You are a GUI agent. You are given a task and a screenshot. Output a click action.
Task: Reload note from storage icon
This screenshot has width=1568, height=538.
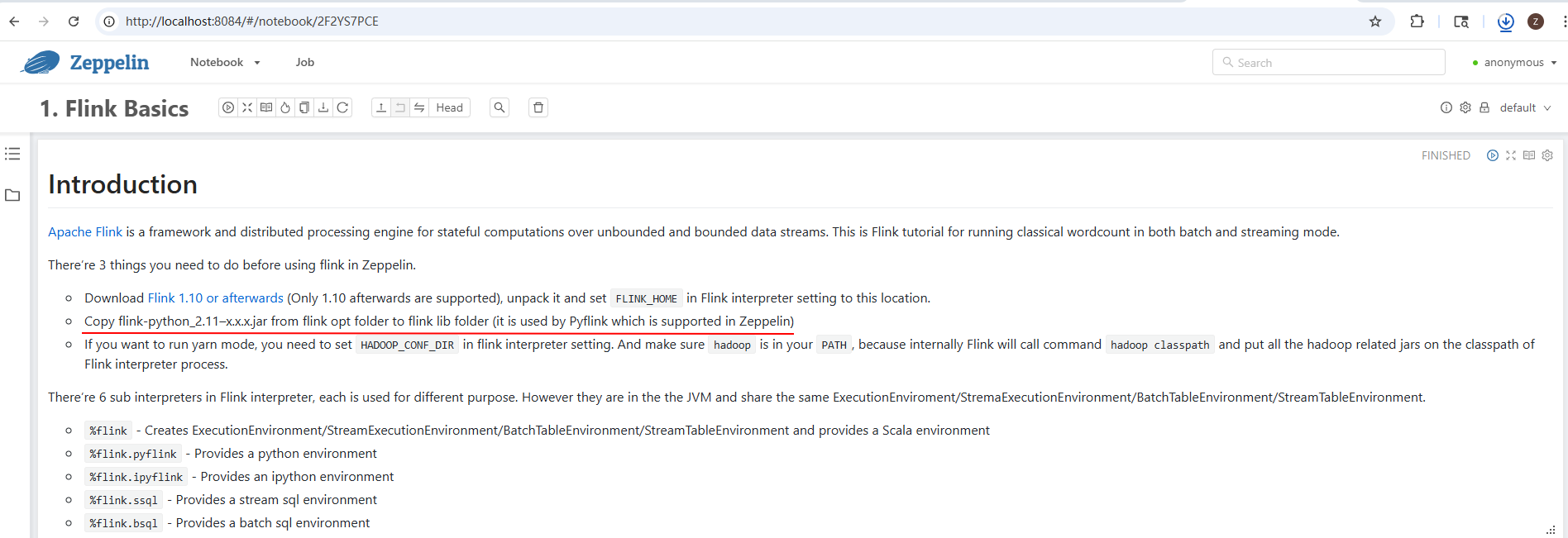click(x=342, y=107)
